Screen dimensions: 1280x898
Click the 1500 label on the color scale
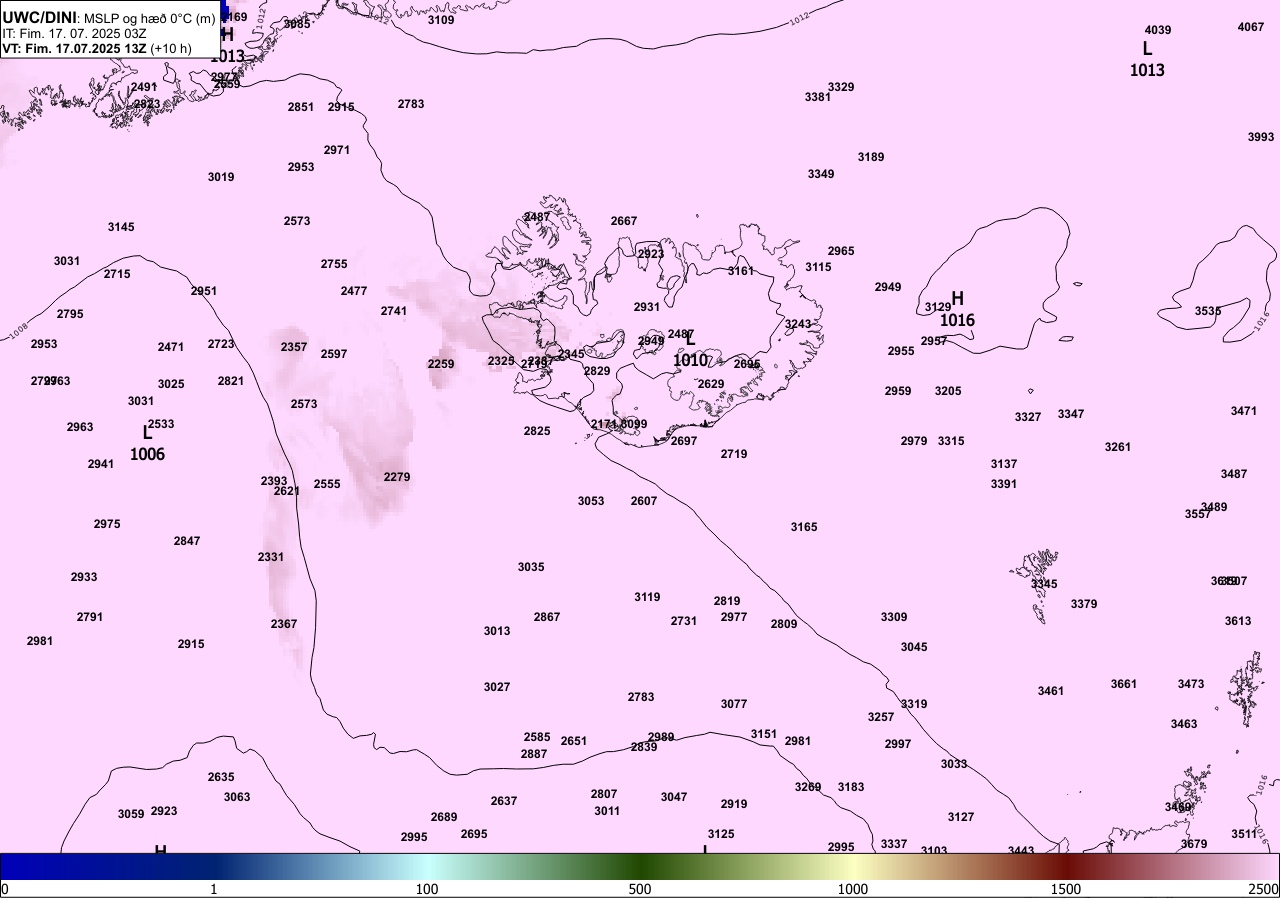click(1066, 889)
